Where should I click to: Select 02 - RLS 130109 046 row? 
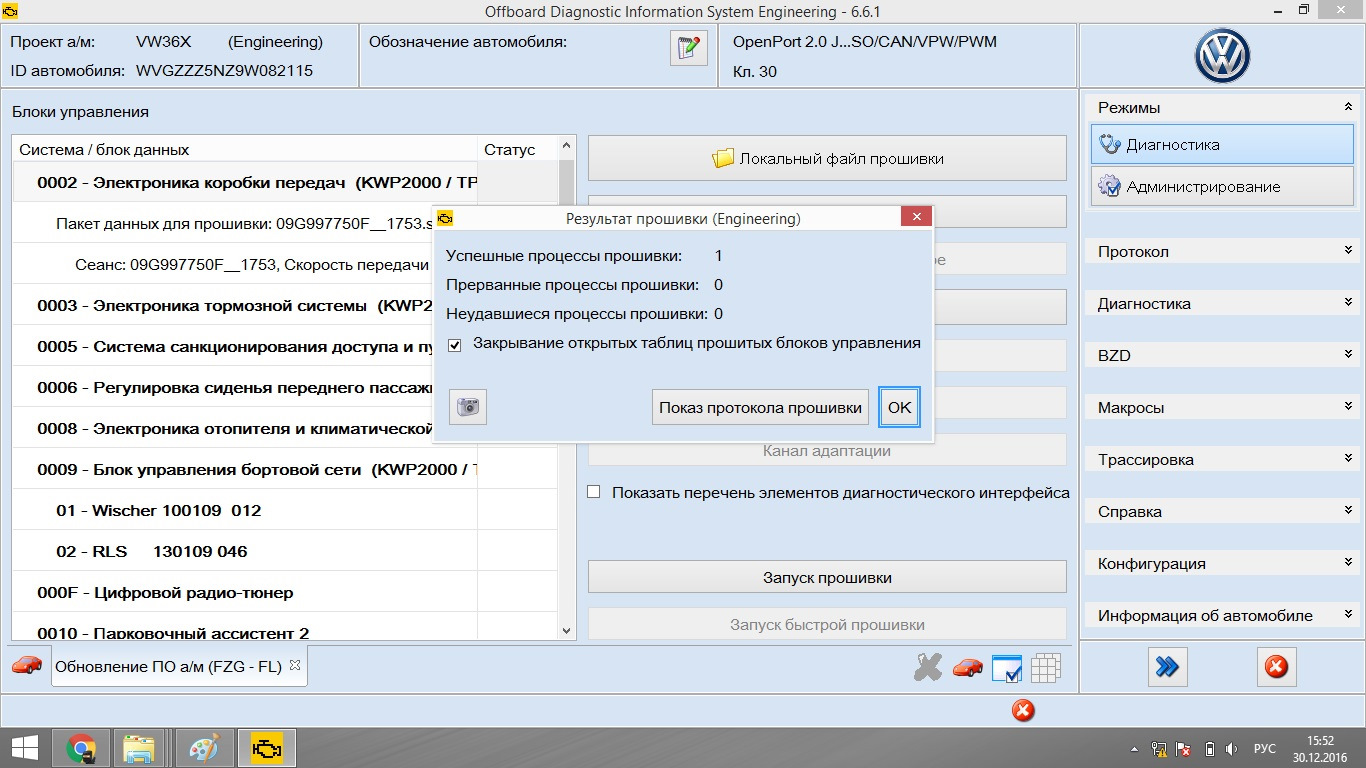[285, 552]
